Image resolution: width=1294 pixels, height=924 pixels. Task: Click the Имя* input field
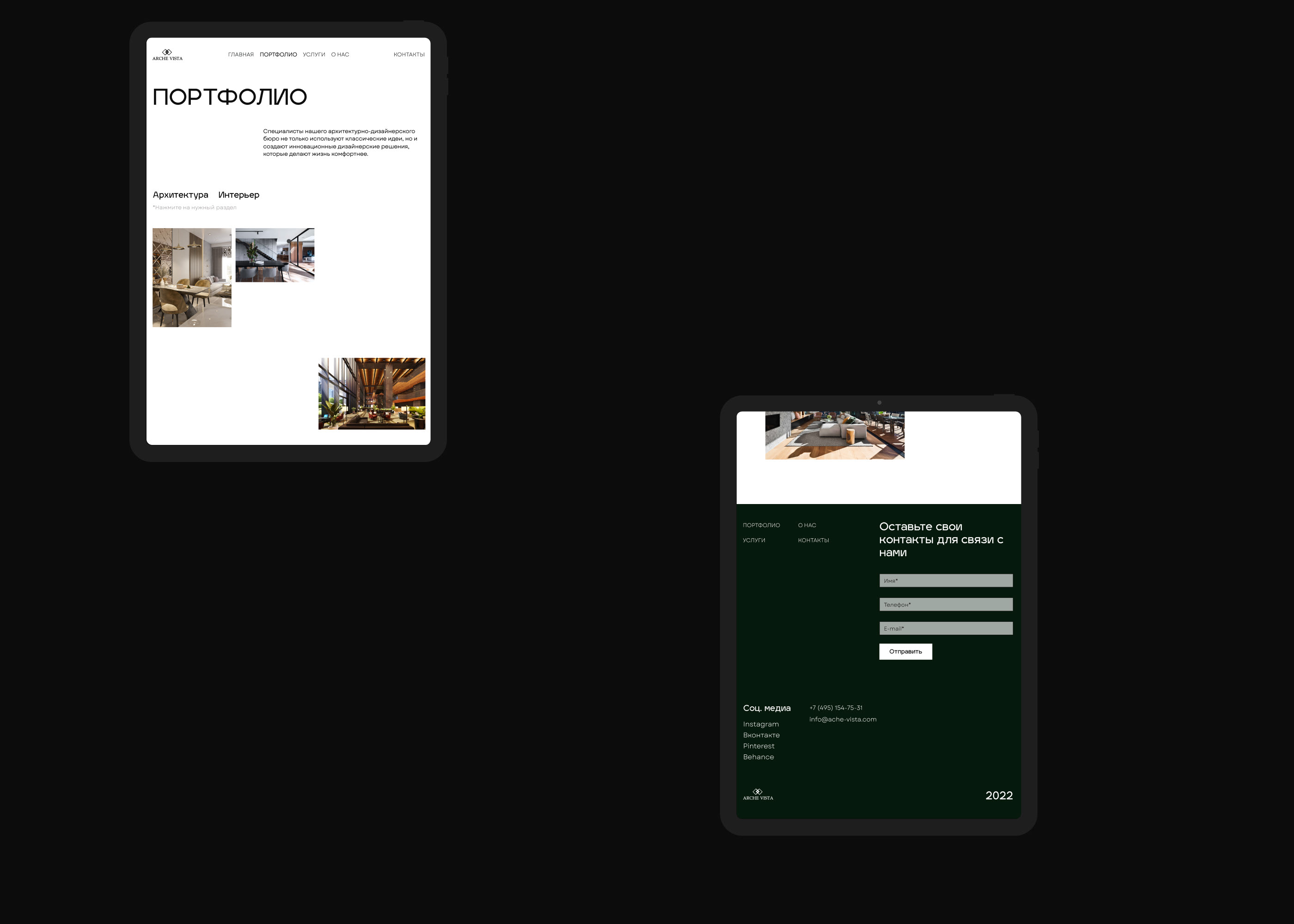pyautogui.click(x=946, y=580)
